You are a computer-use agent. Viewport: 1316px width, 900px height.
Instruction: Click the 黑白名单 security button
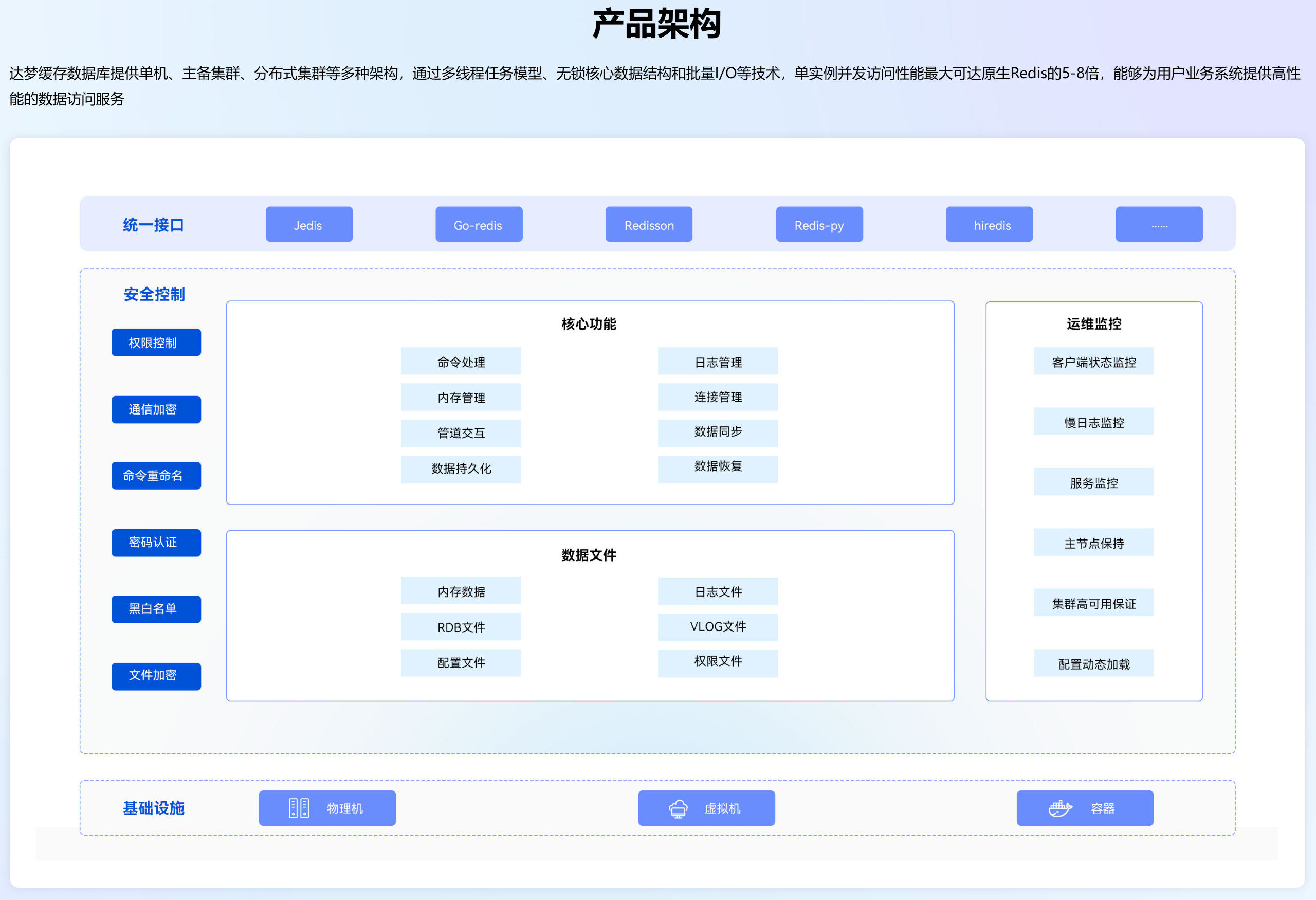(x=156, y=609)
